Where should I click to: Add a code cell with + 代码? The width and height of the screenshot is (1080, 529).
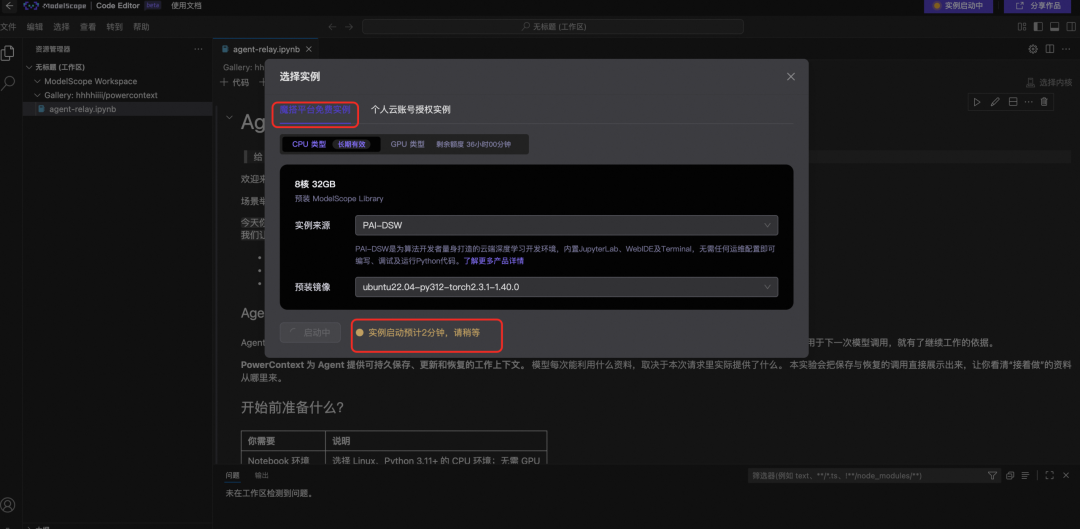coord(234,82)
